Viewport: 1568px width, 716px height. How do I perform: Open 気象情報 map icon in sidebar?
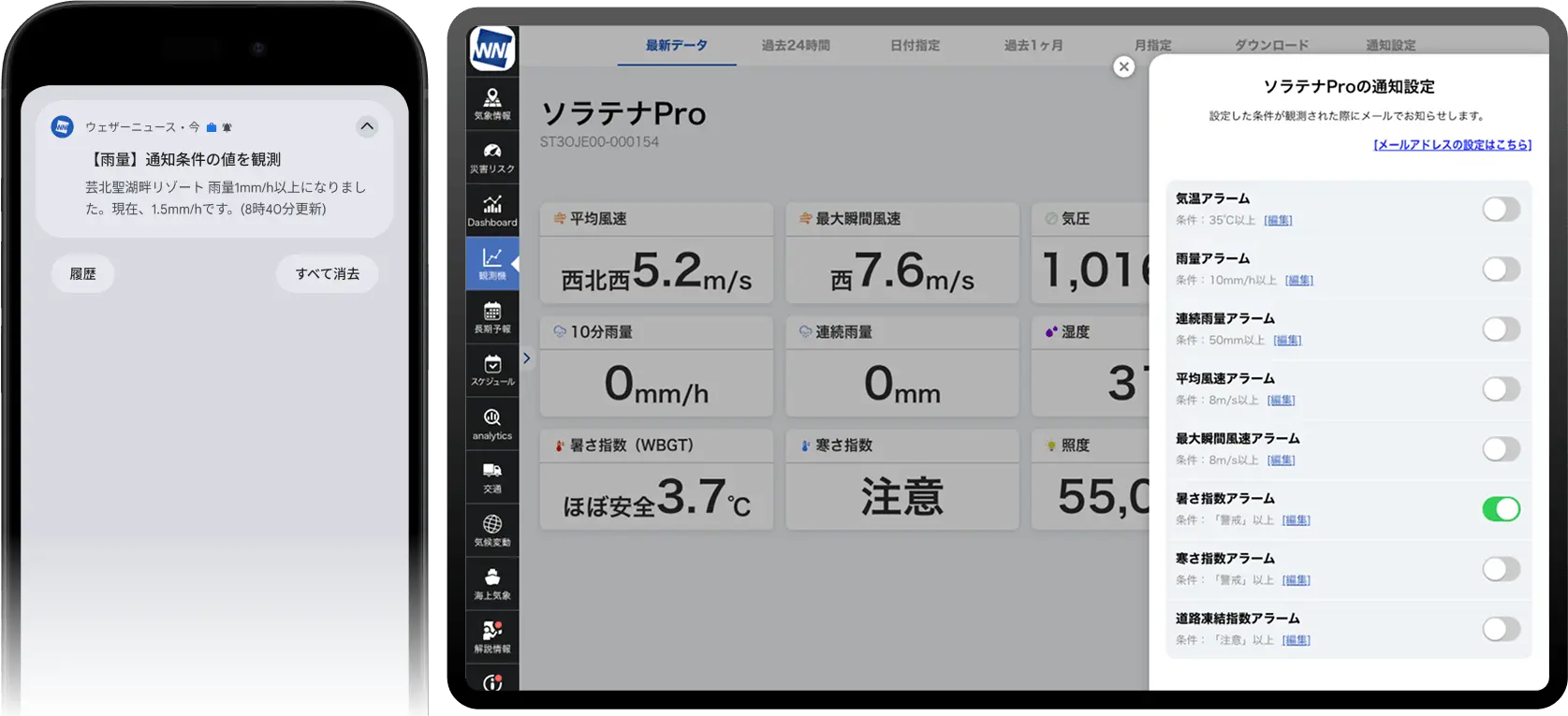(492, 103)
